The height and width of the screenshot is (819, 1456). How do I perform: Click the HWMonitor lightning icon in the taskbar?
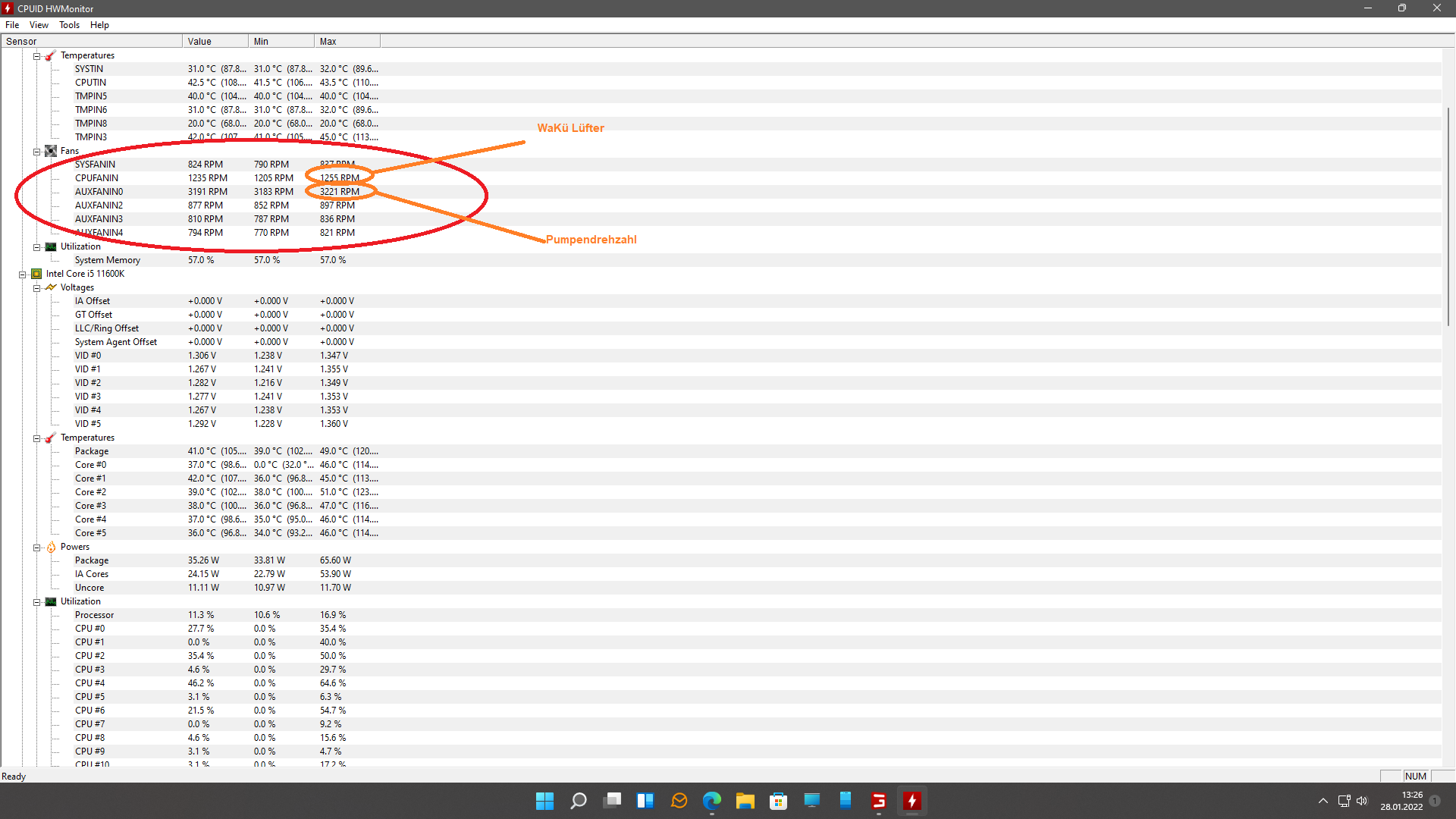912,801
